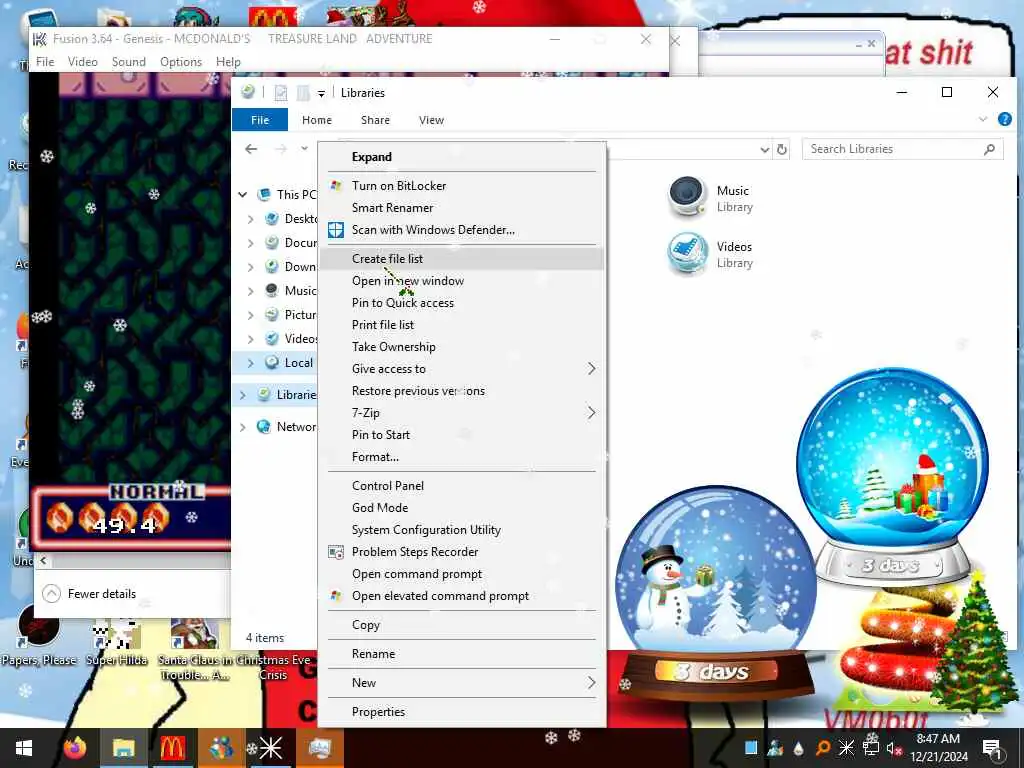
Task: Choose Format... in the context menu
Action: point(462,457)
